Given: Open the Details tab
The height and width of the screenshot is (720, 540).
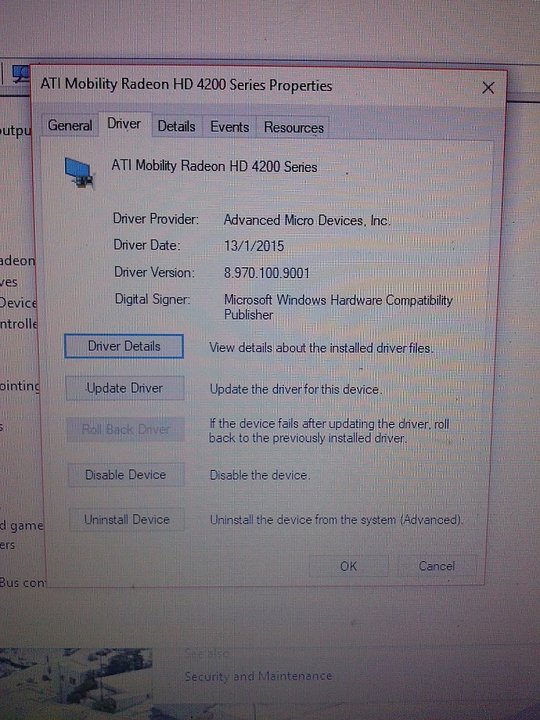Looking at the screenshot, I should pyautogui.click(x=176, y=126).
